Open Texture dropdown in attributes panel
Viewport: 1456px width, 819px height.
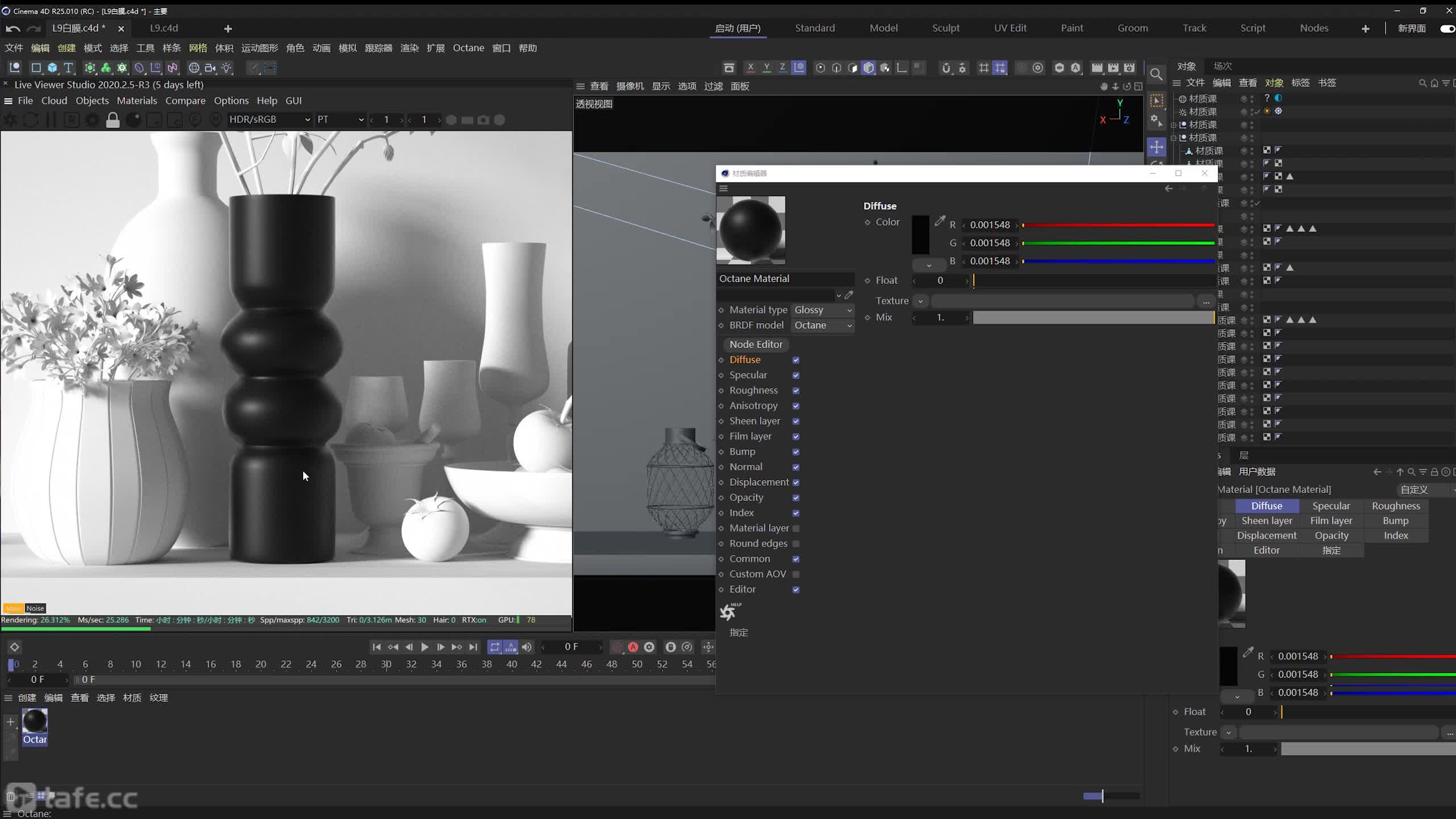[1228, 733]
